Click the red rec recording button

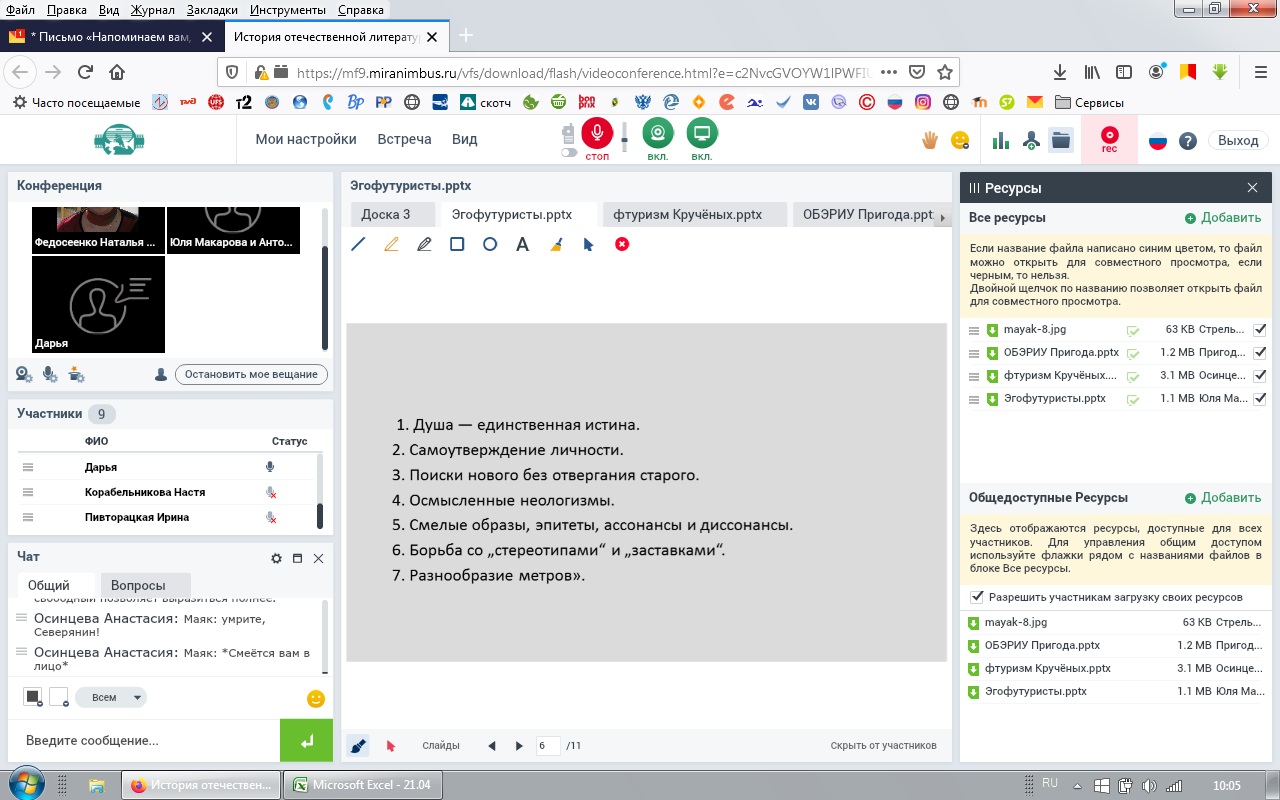1109,139
